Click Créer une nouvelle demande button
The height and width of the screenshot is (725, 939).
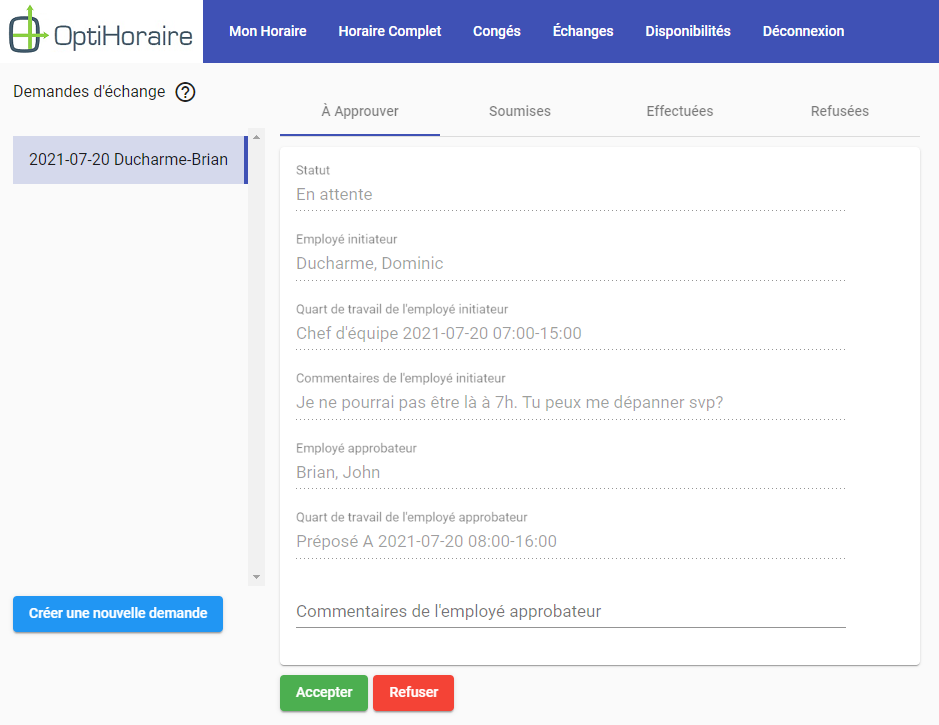tap(118, 614)
